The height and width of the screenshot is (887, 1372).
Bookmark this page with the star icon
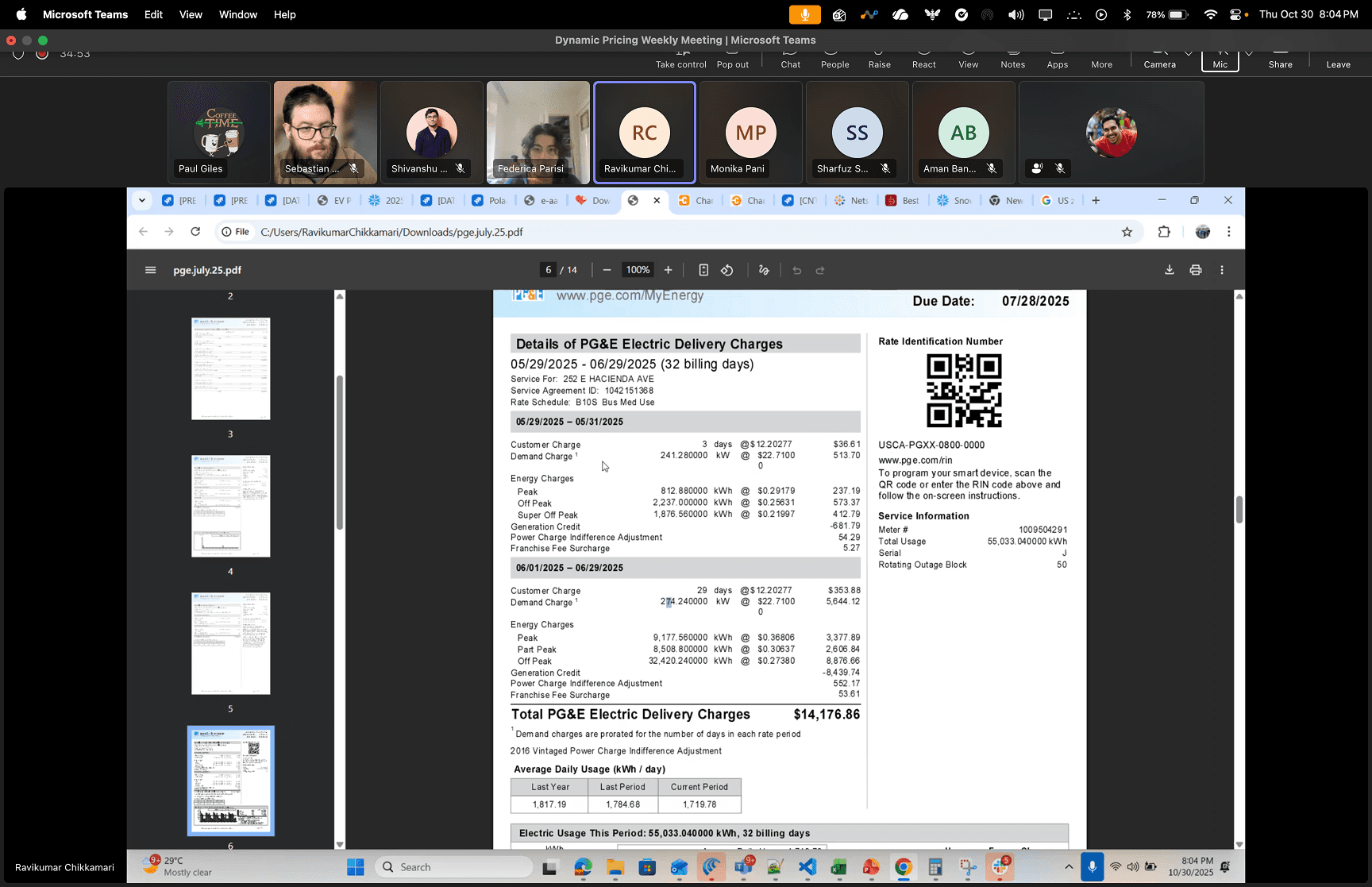(1127, 232)
